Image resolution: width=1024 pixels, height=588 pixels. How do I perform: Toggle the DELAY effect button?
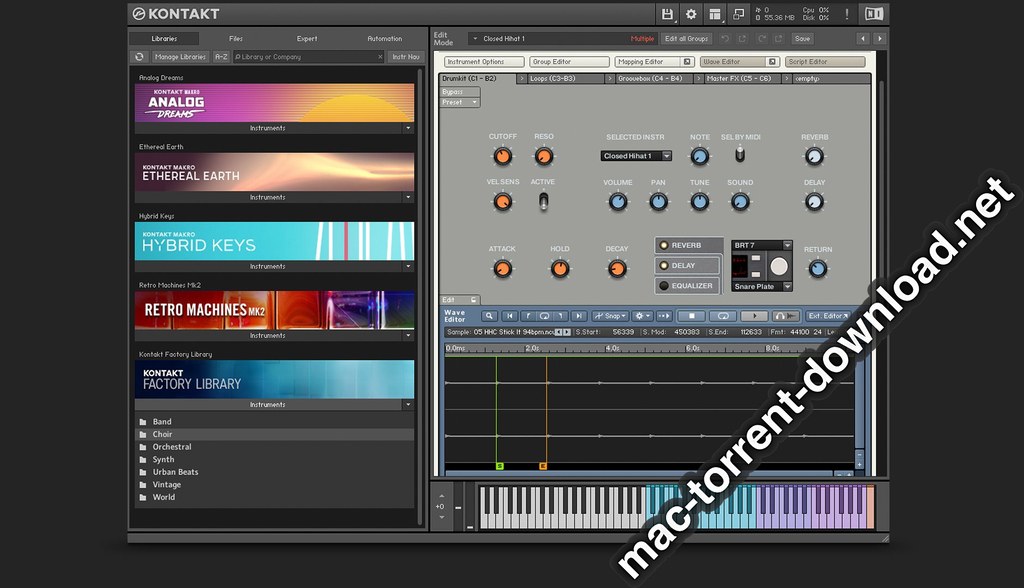click(x=688, y=265)
